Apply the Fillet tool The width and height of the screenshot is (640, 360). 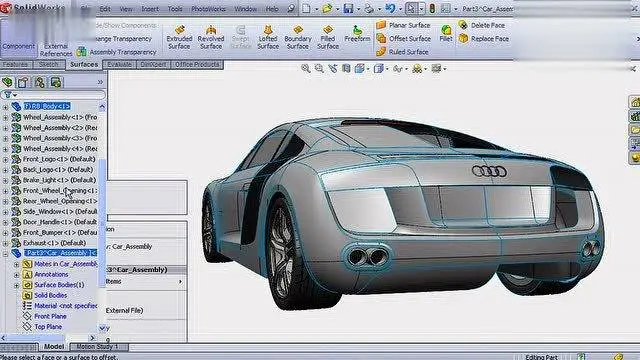click(446, 33)
